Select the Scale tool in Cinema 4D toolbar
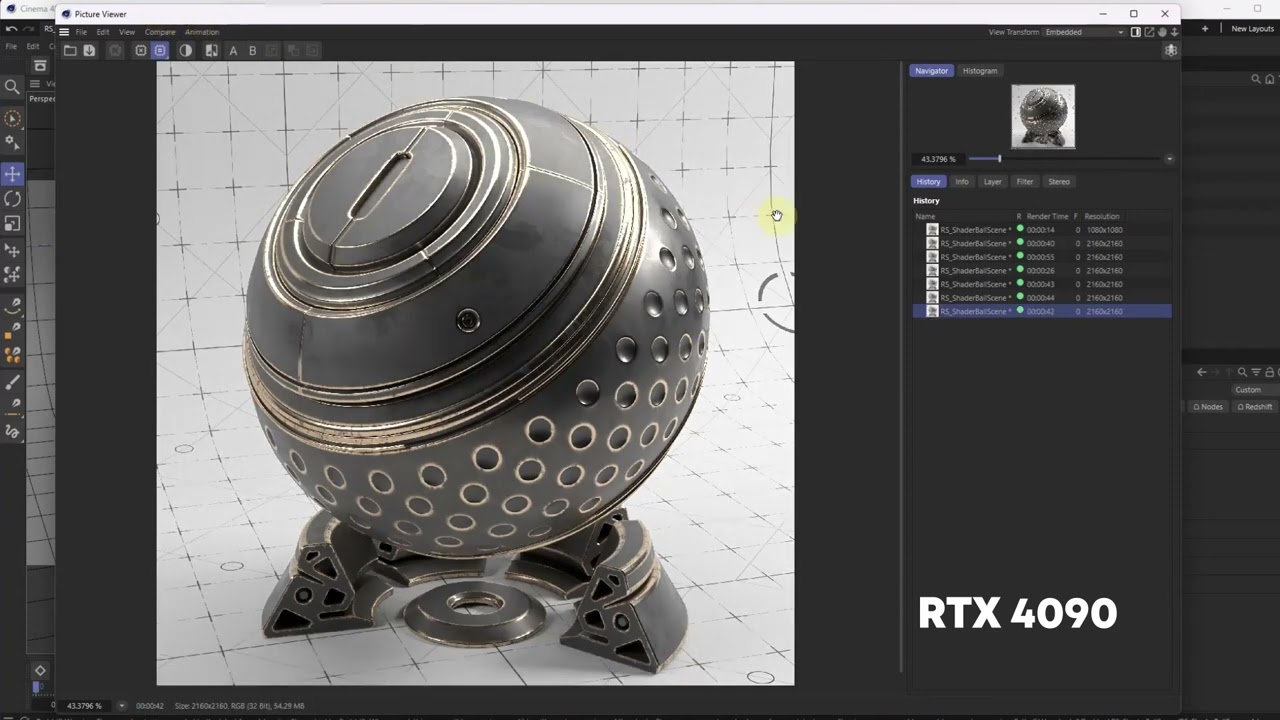The width and height of the screenshot is (1280, 720). pos(12,224)
